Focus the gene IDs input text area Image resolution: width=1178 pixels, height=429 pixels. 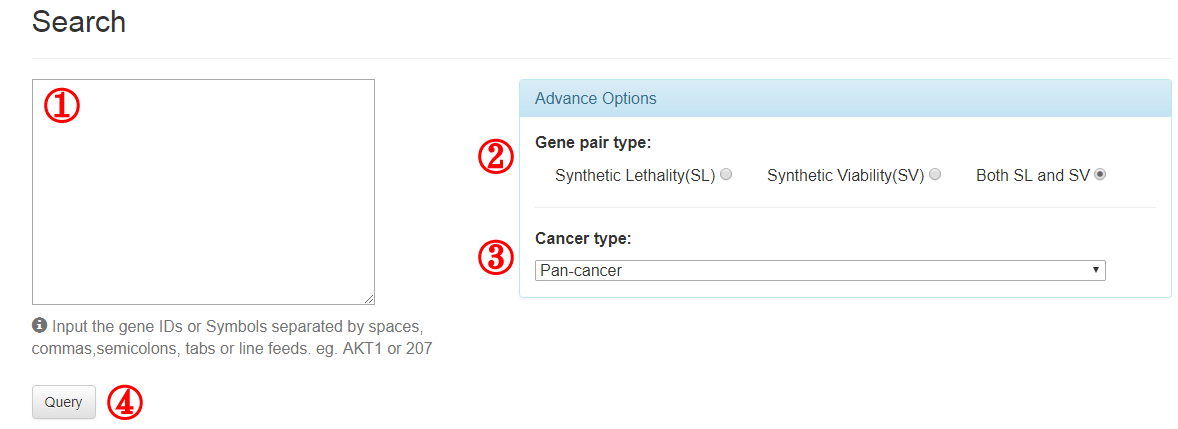click(203, 192)
